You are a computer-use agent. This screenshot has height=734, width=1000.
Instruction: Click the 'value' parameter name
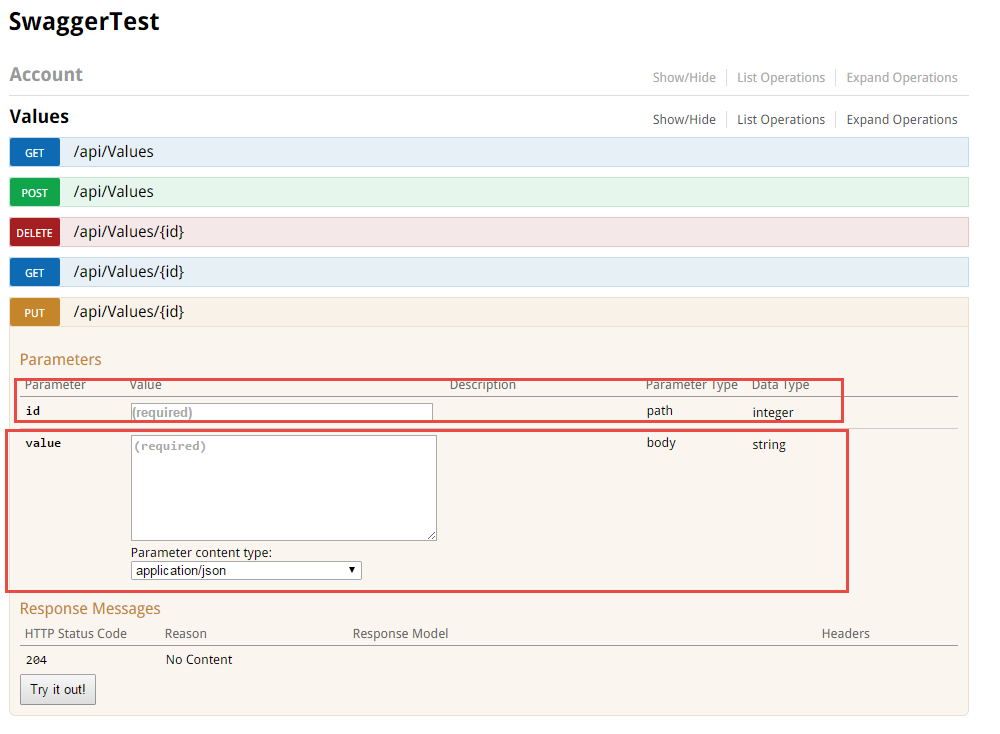(x=43, y=443)
